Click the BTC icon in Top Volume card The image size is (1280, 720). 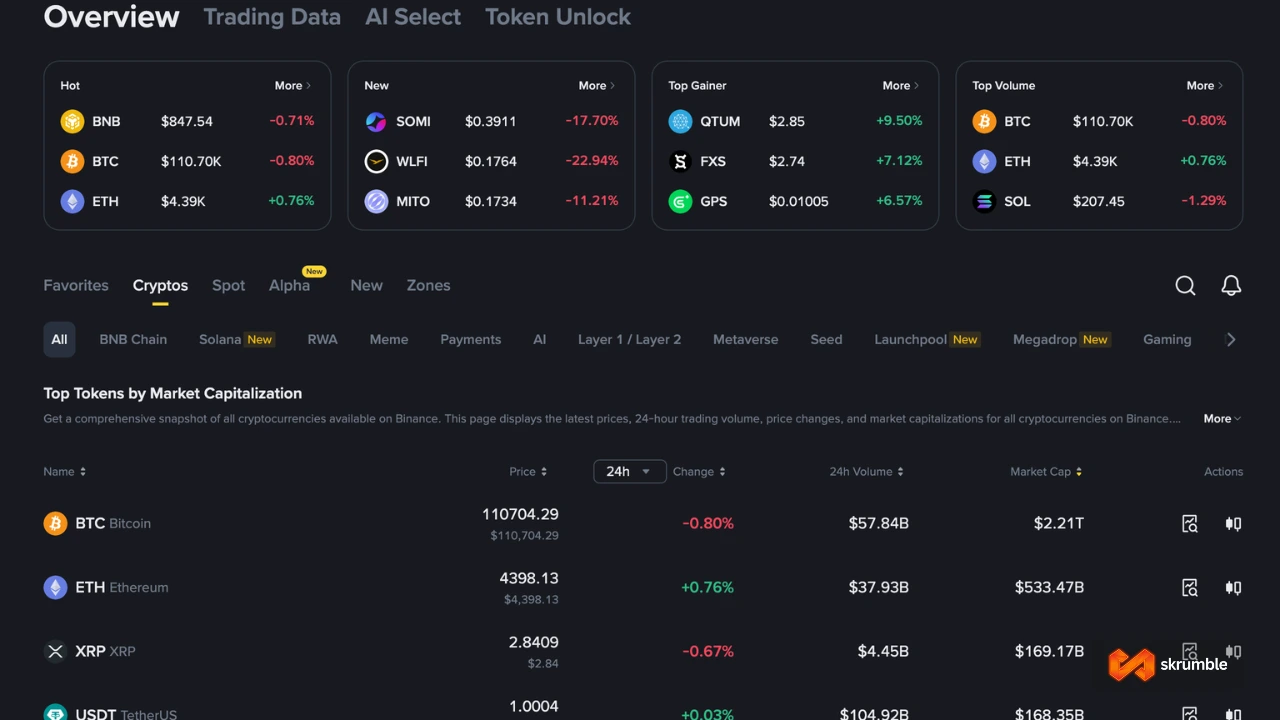click(984, 121)
